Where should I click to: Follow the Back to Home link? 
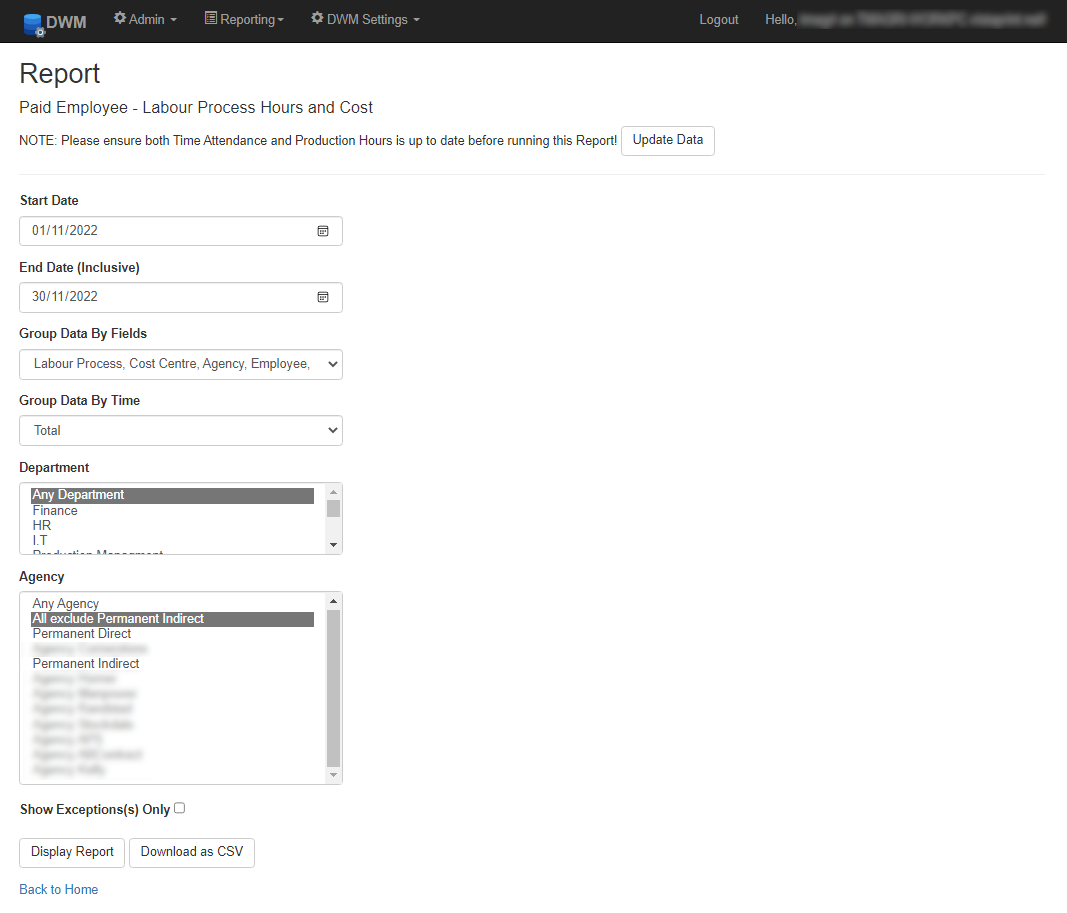[59, 890]
